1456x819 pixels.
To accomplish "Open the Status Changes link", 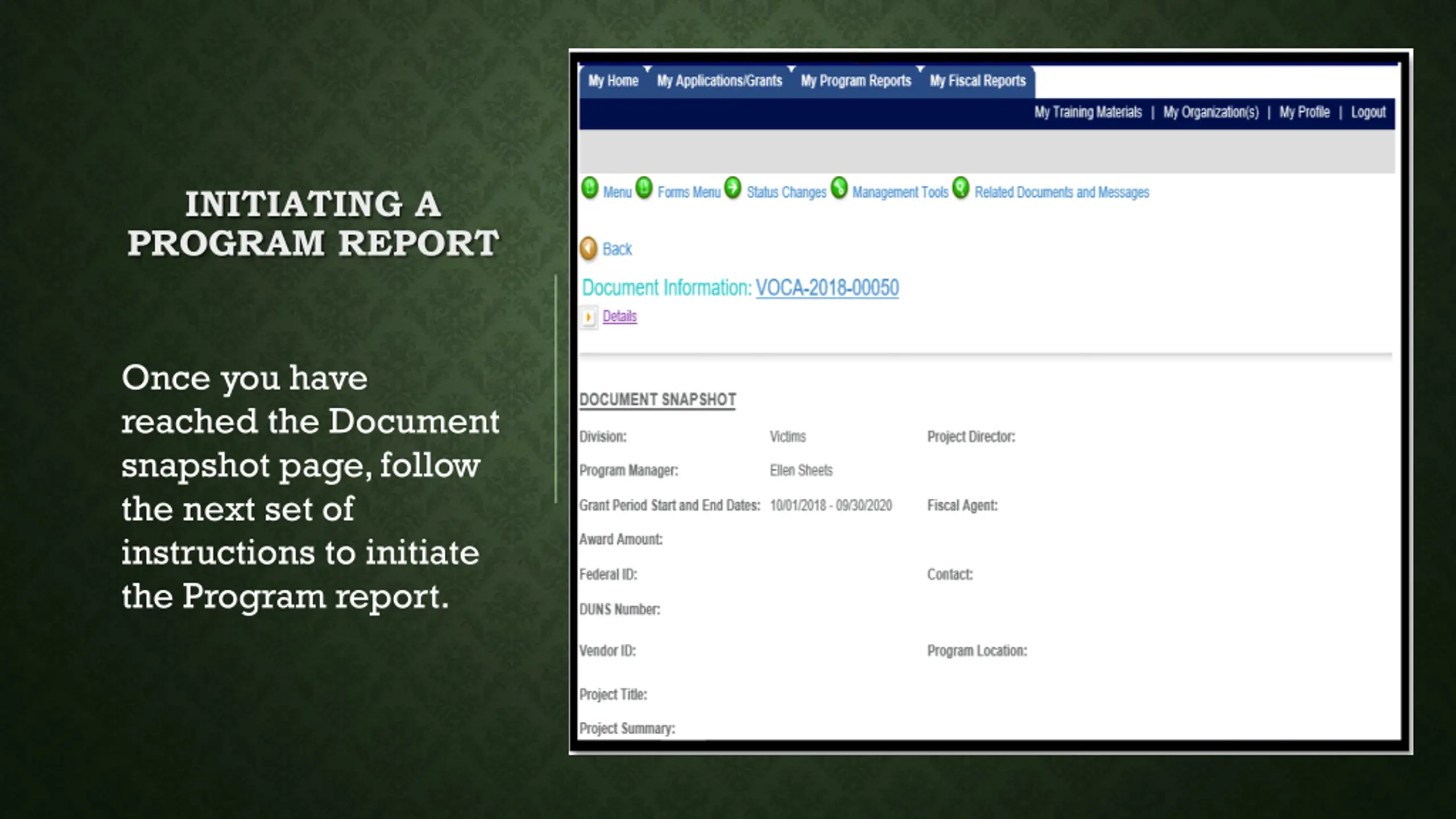I will coord(786,192).
